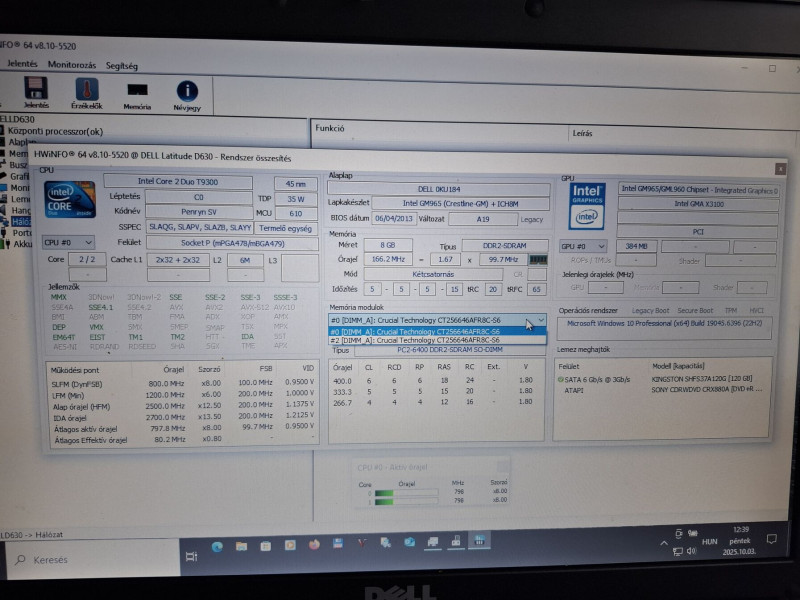Click the Intel Graphics logo
The height and width of the screenshot is (600, 800).
point(587,206)
